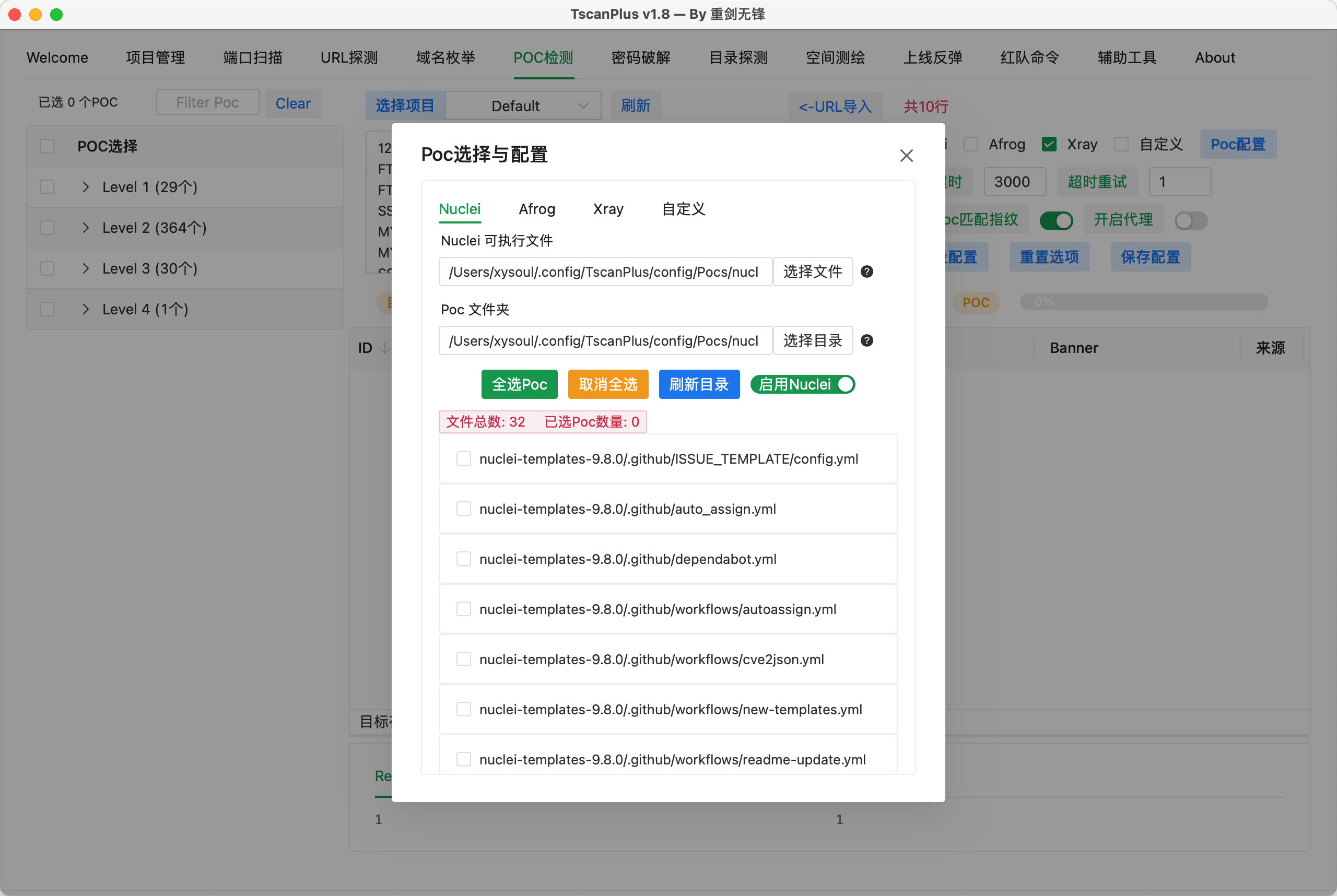The image size is (1337, 896).
Task: Click help icon next to 选择文件
Action: click(866, 272)
